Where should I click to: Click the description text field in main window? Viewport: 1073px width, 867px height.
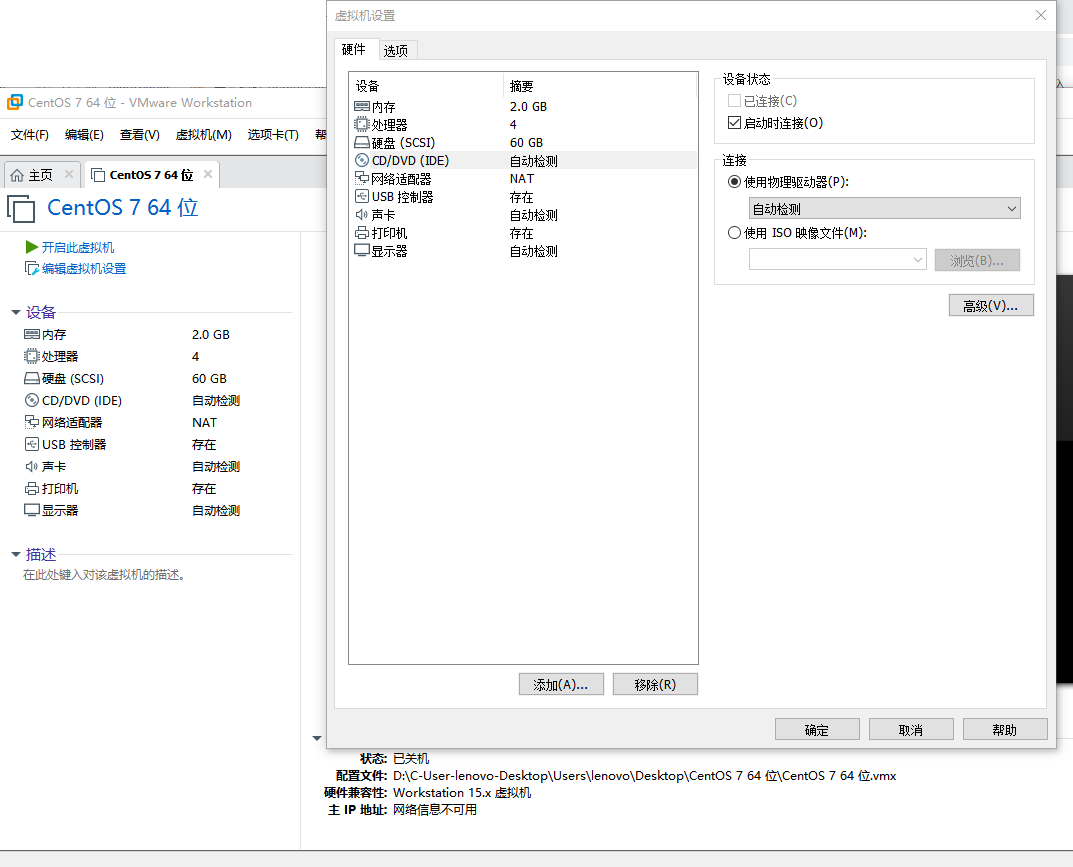104,575
